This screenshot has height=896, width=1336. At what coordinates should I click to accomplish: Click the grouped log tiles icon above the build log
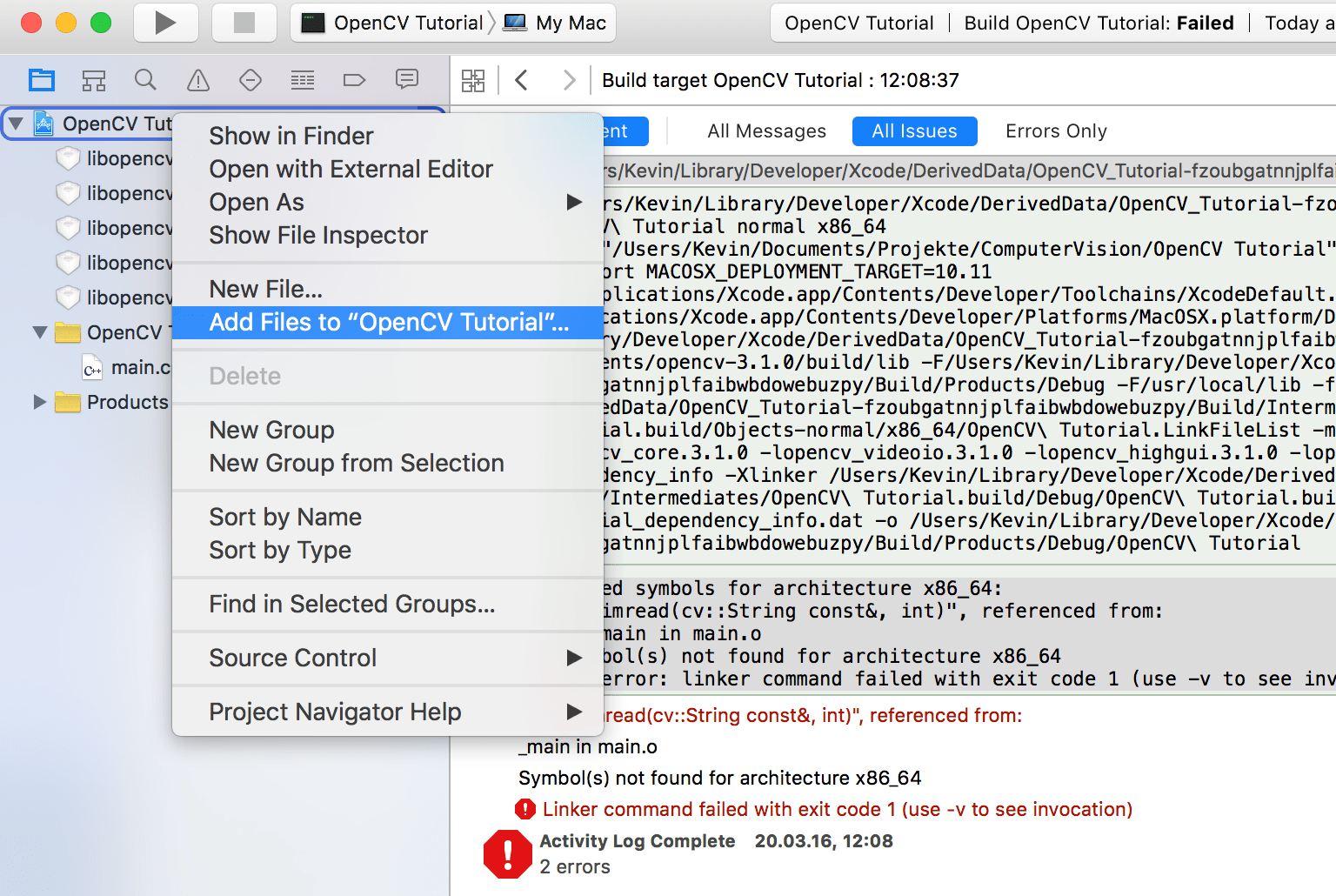(x=473, y=79)
